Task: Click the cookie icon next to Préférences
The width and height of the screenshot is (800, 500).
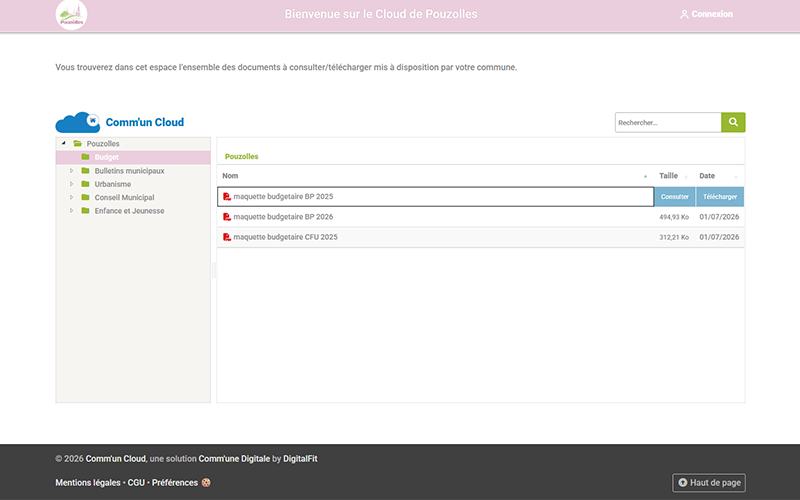Action: (206, 483)
